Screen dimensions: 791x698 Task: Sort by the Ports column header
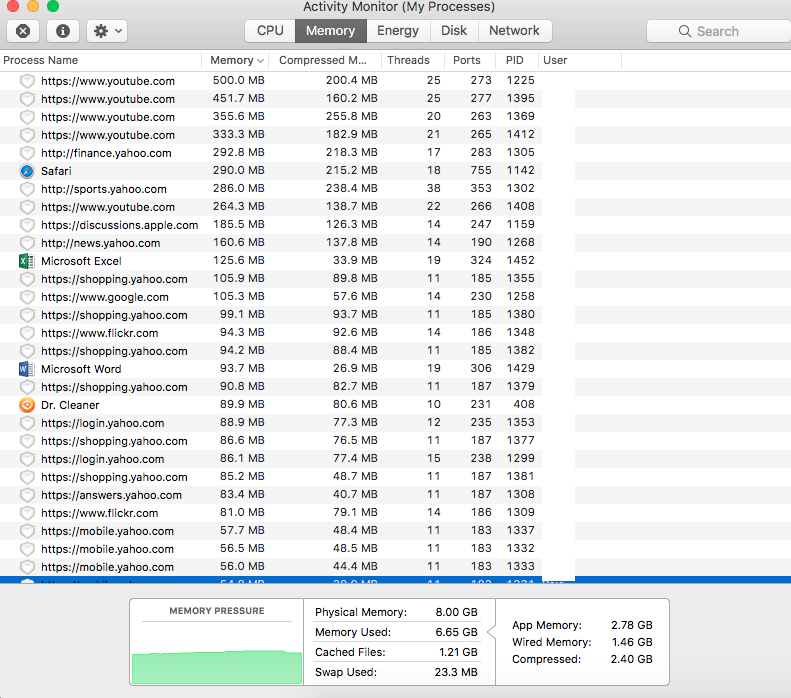click(x=469, y=61)
